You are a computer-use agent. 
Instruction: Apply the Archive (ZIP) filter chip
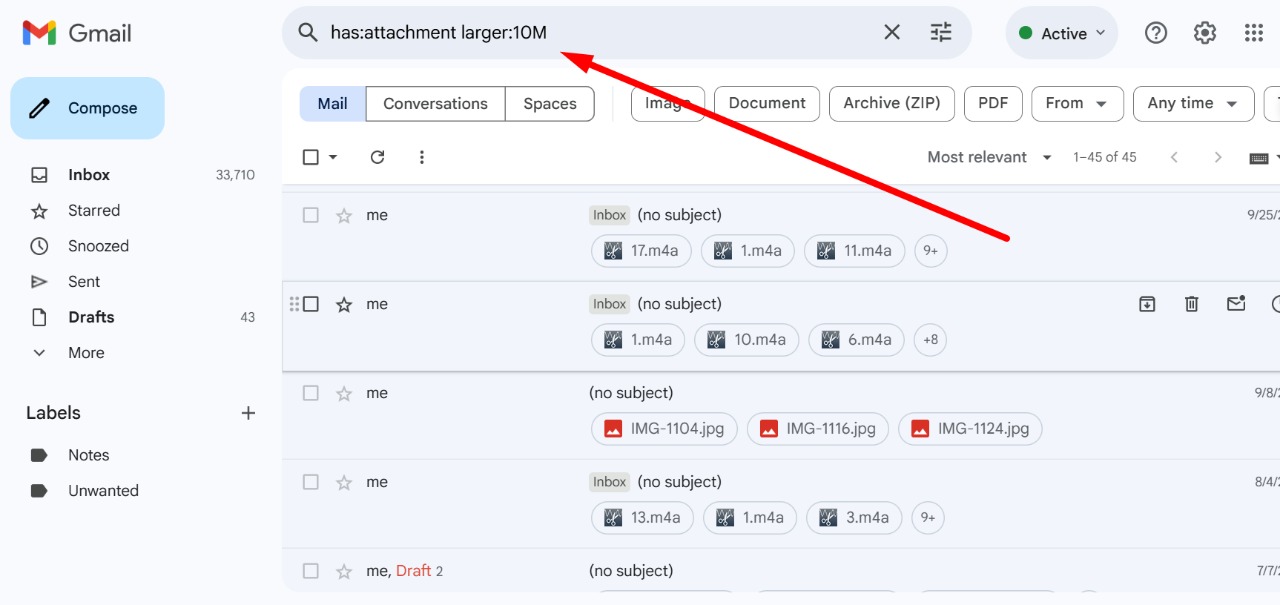892,104
